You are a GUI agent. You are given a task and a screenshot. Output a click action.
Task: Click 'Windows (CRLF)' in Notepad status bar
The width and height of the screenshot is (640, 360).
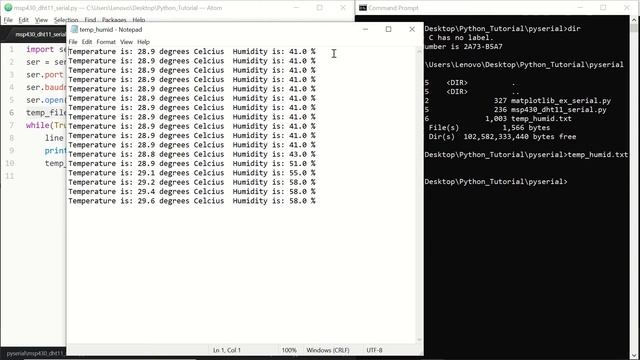[328, 350]
